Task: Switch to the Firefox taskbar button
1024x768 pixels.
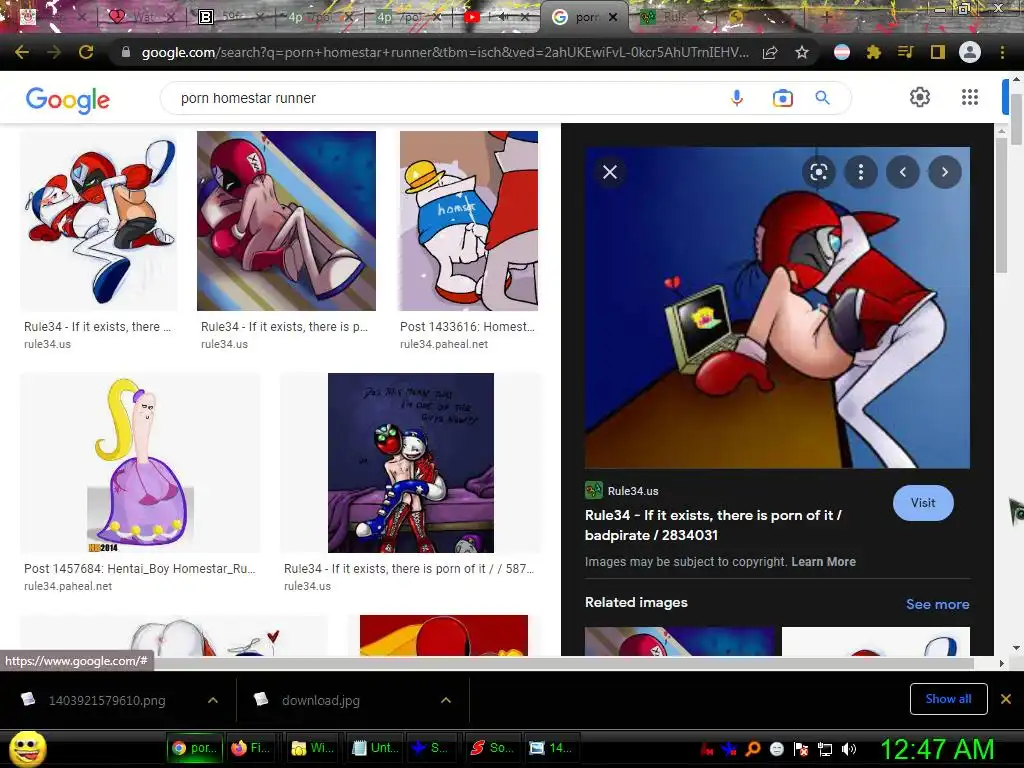Action: click(250, 748)
